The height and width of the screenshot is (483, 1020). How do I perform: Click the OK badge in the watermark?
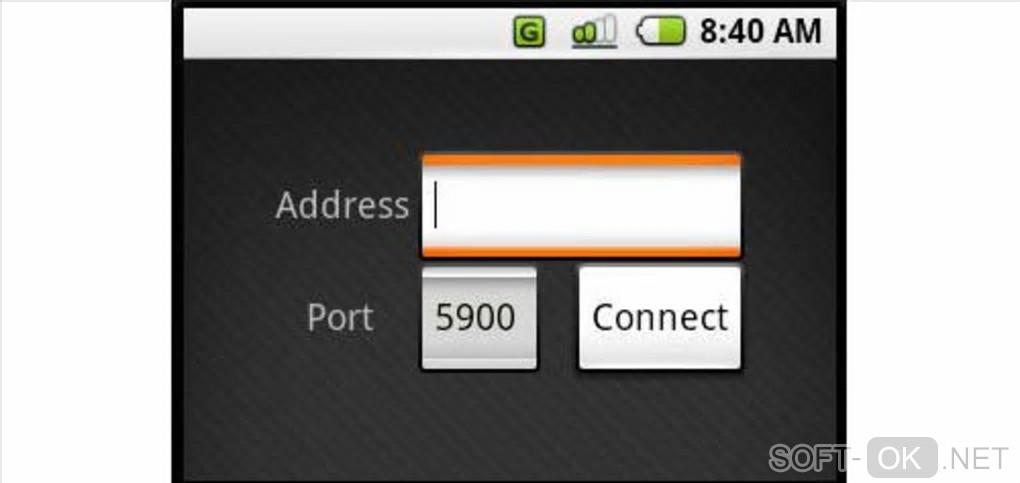point(902,458)
